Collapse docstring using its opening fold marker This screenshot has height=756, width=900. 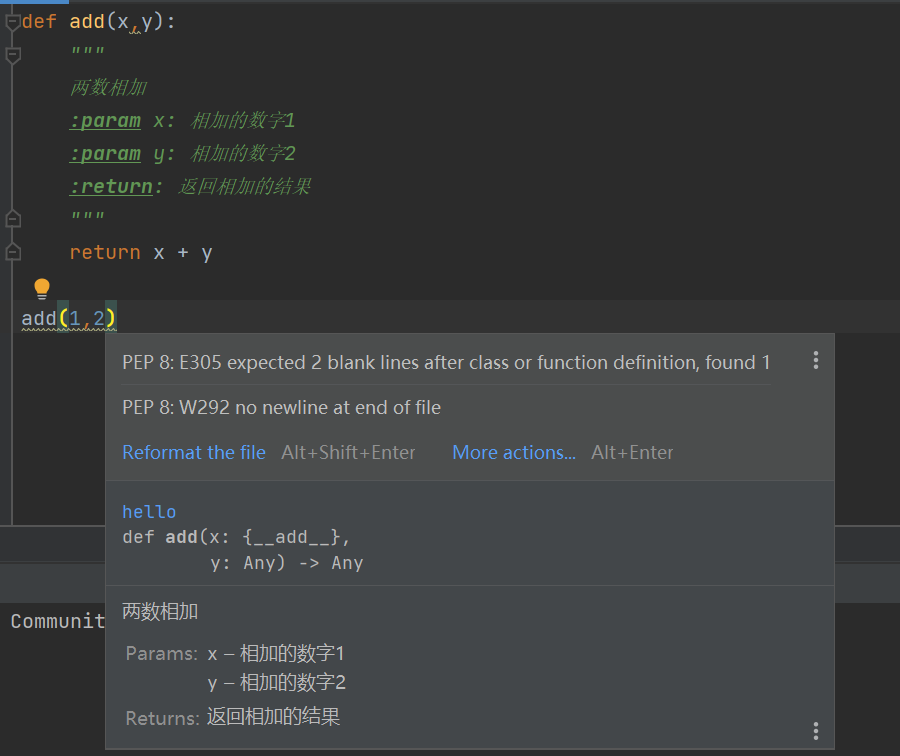[x=13, y=55]
